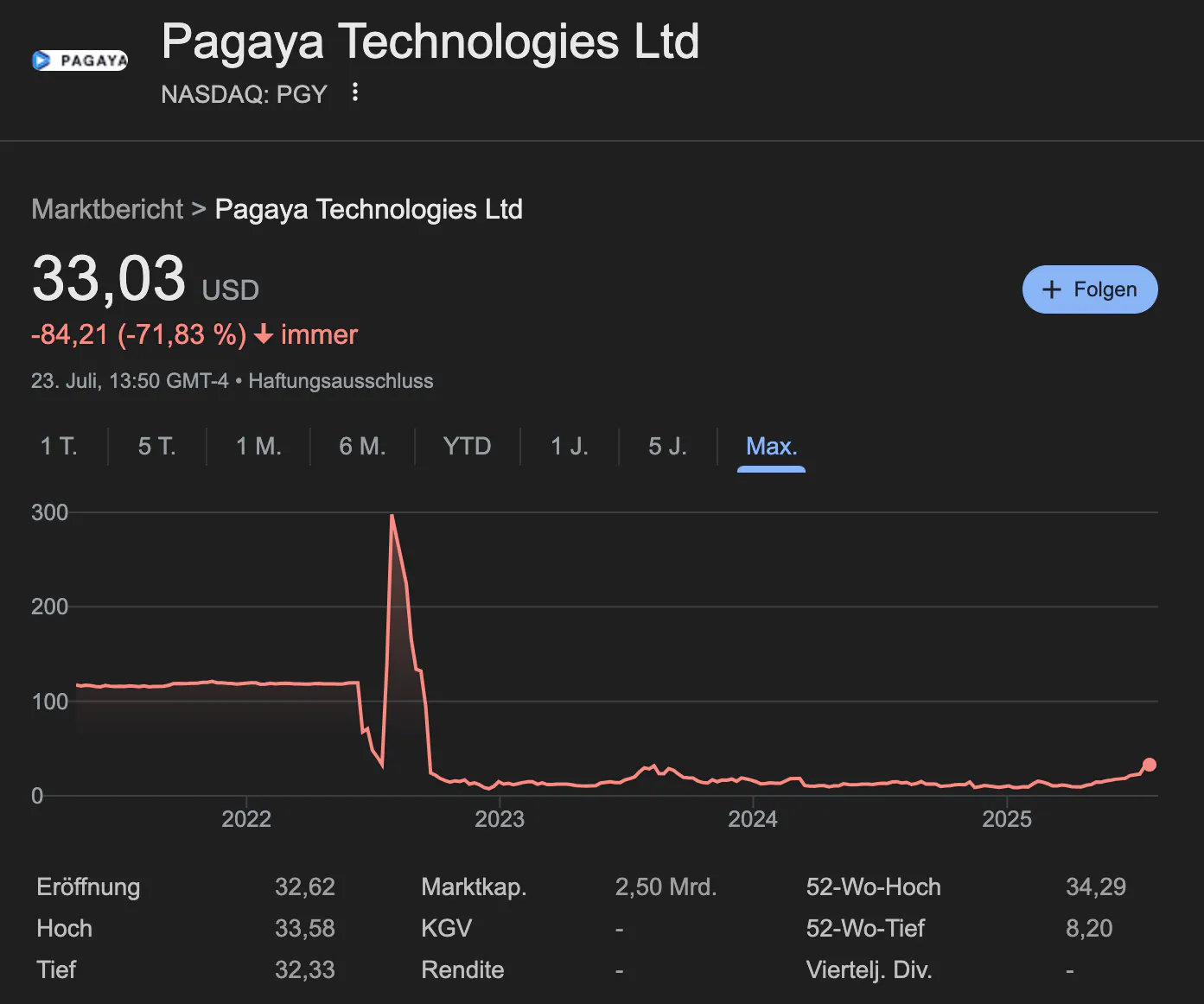Click the KGV label
Screen dimensions: 1204x1004
(x=447, y=928)
